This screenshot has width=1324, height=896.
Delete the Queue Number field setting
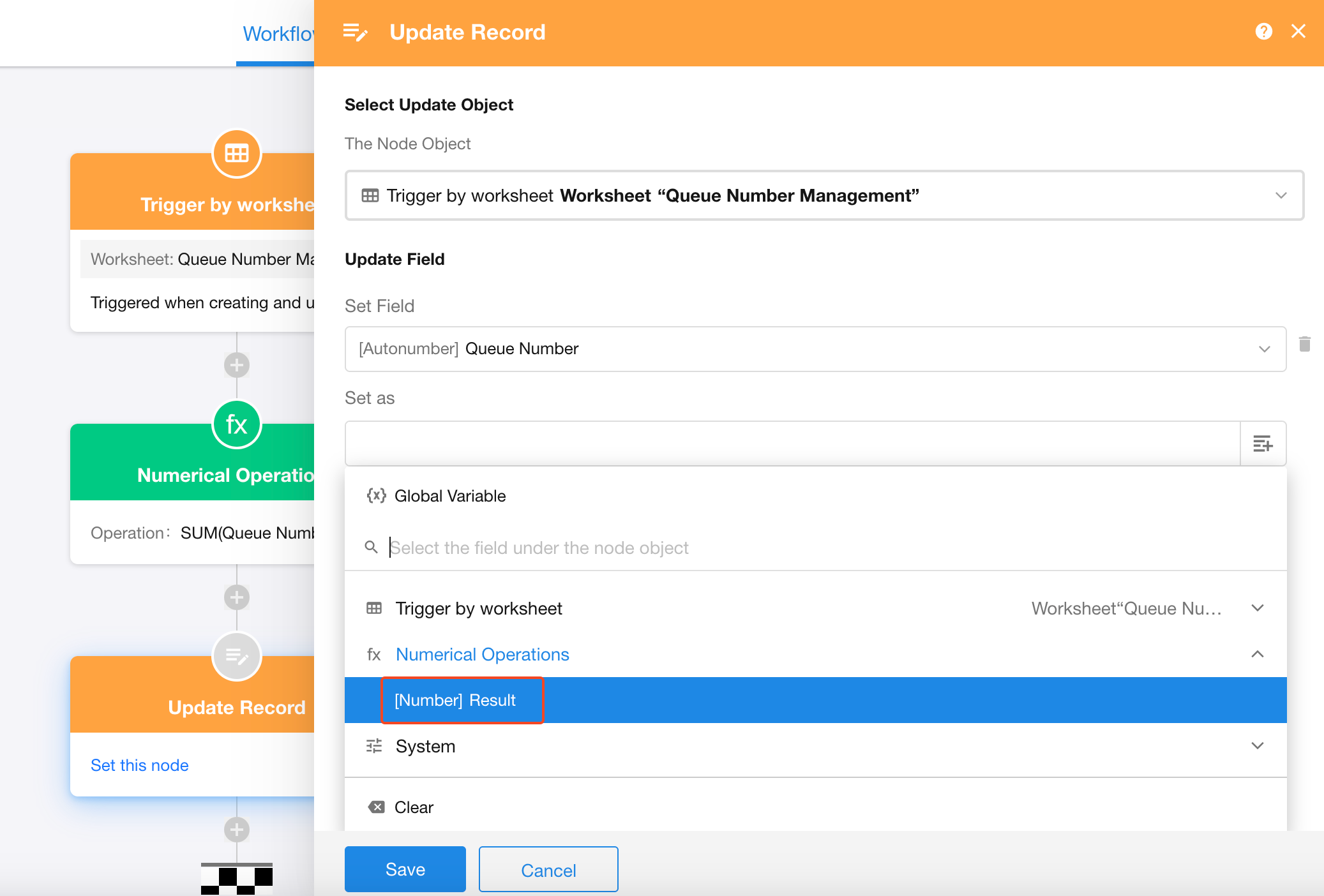1304,345
